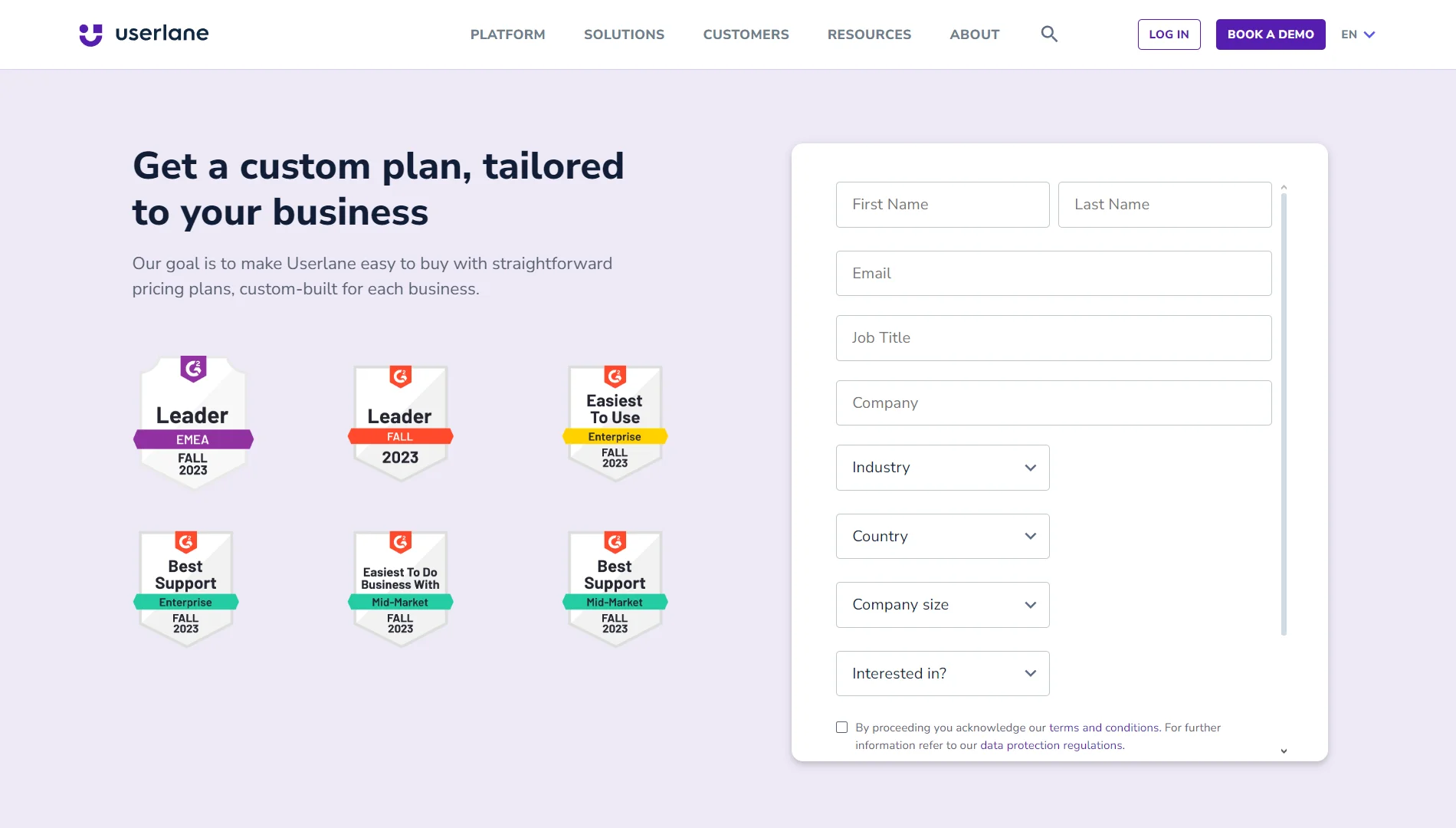
Task: Click the Best Support Enterprise badge
Action: coord(185,587)
